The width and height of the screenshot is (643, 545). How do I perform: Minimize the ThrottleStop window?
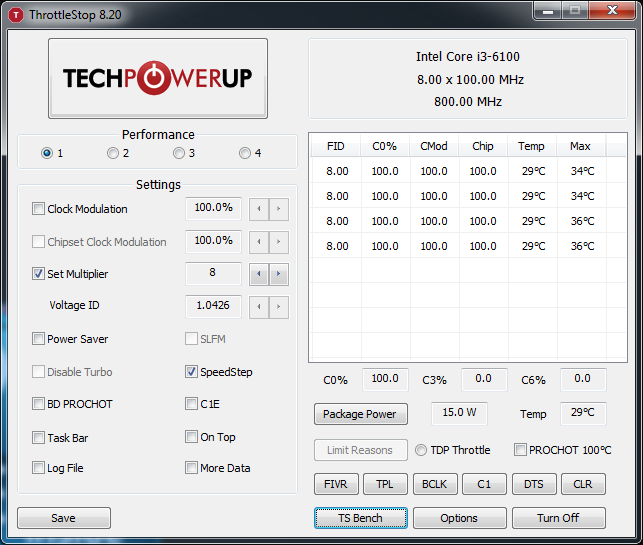click(x=547, y=11)
